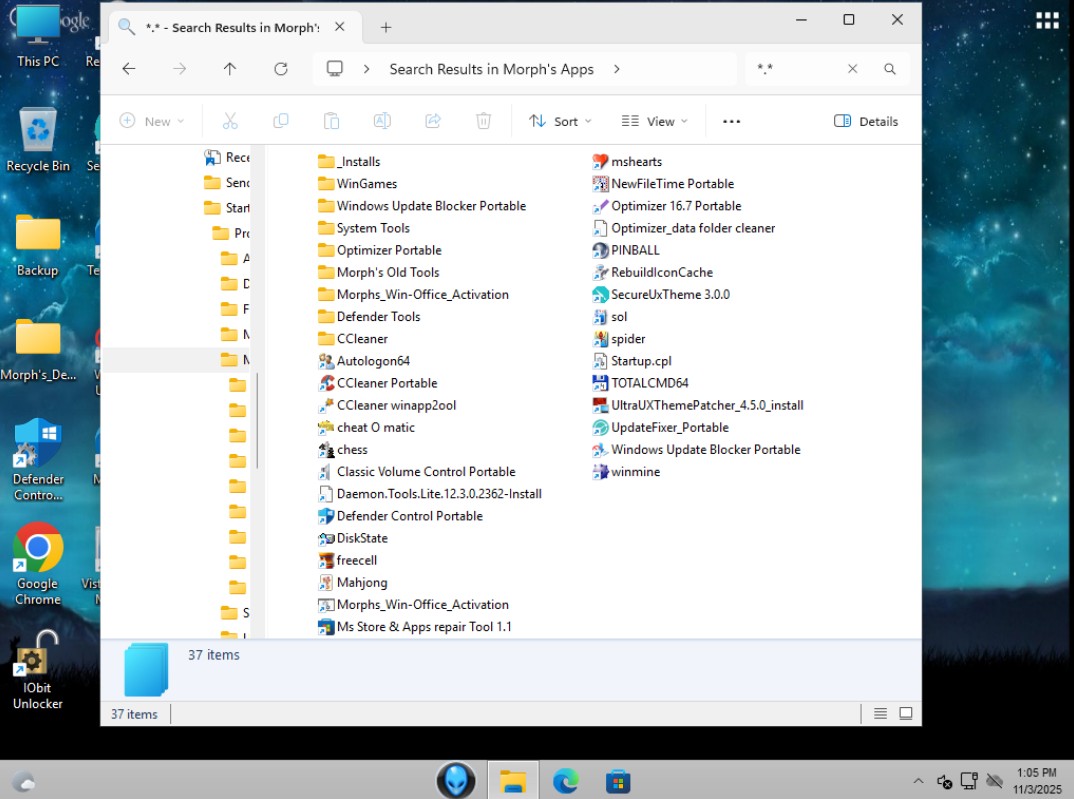Open the PINBALL game file
Viewport: 1074px width, 799px height.
tap(635, 250)
